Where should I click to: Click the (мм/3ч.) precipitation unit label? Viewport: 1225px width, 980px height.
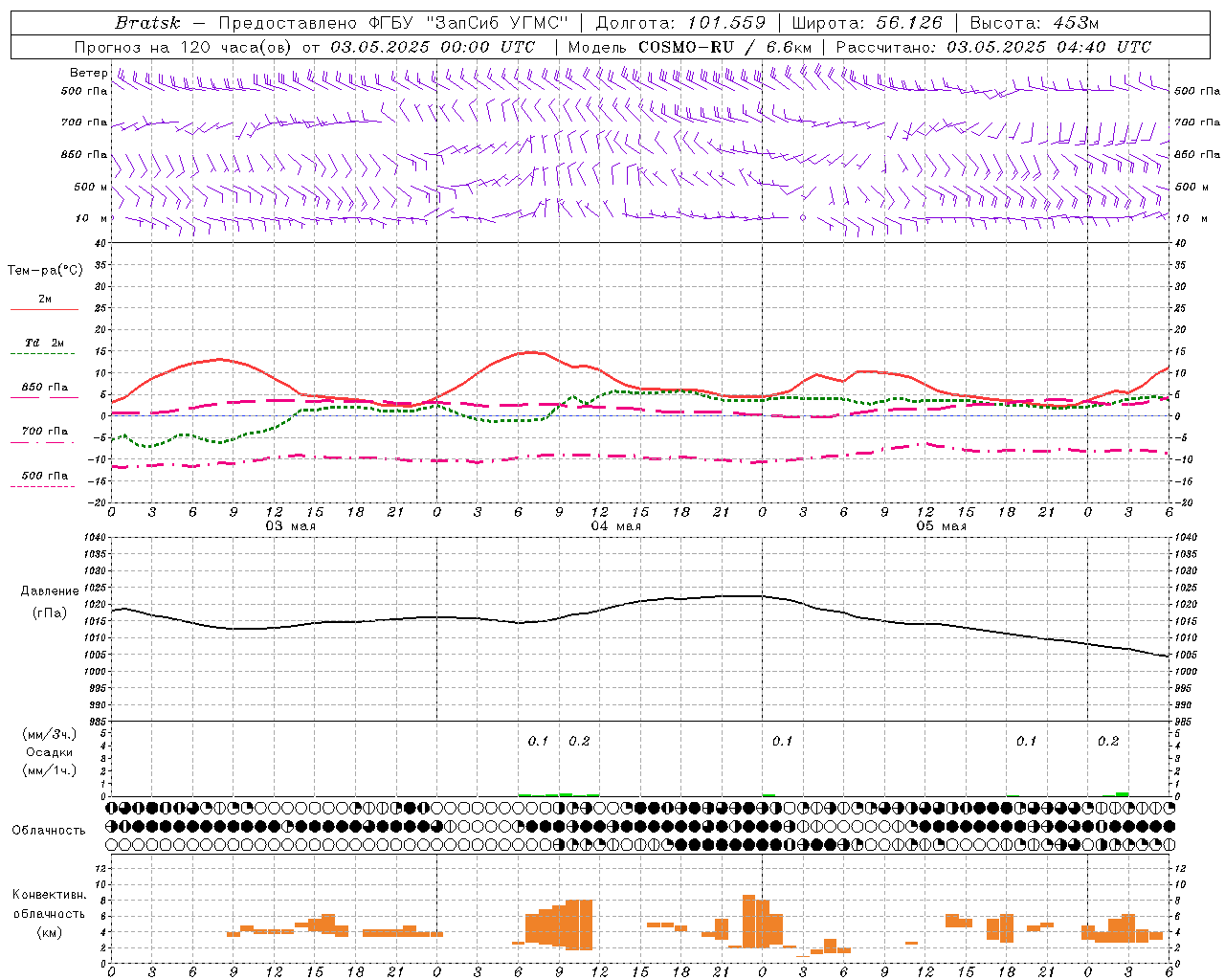tap(50, 734)
